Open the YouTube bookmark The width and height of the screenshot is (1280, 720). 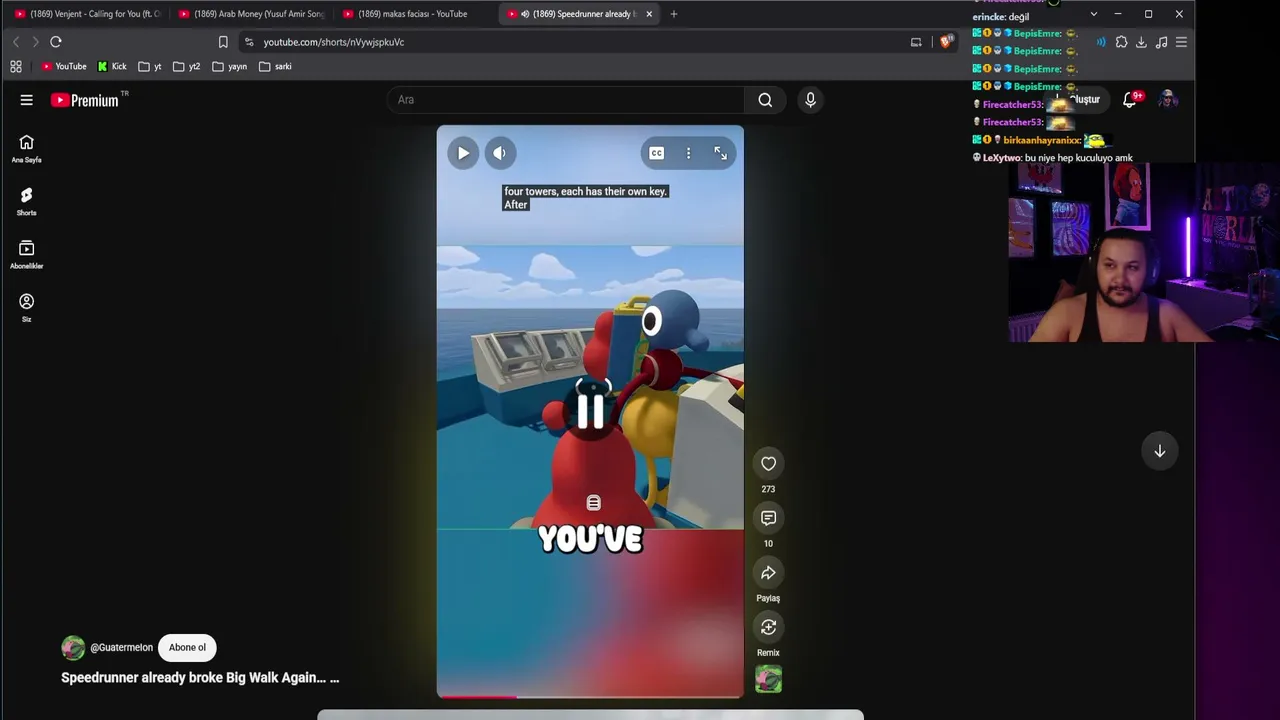[x=64, y=67]
